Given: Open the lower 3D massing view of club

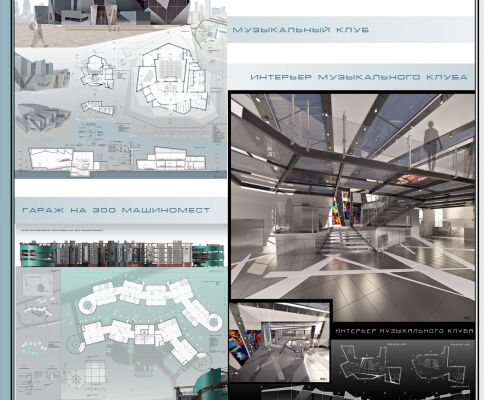Looking at the screenshot, I should 43,117.
